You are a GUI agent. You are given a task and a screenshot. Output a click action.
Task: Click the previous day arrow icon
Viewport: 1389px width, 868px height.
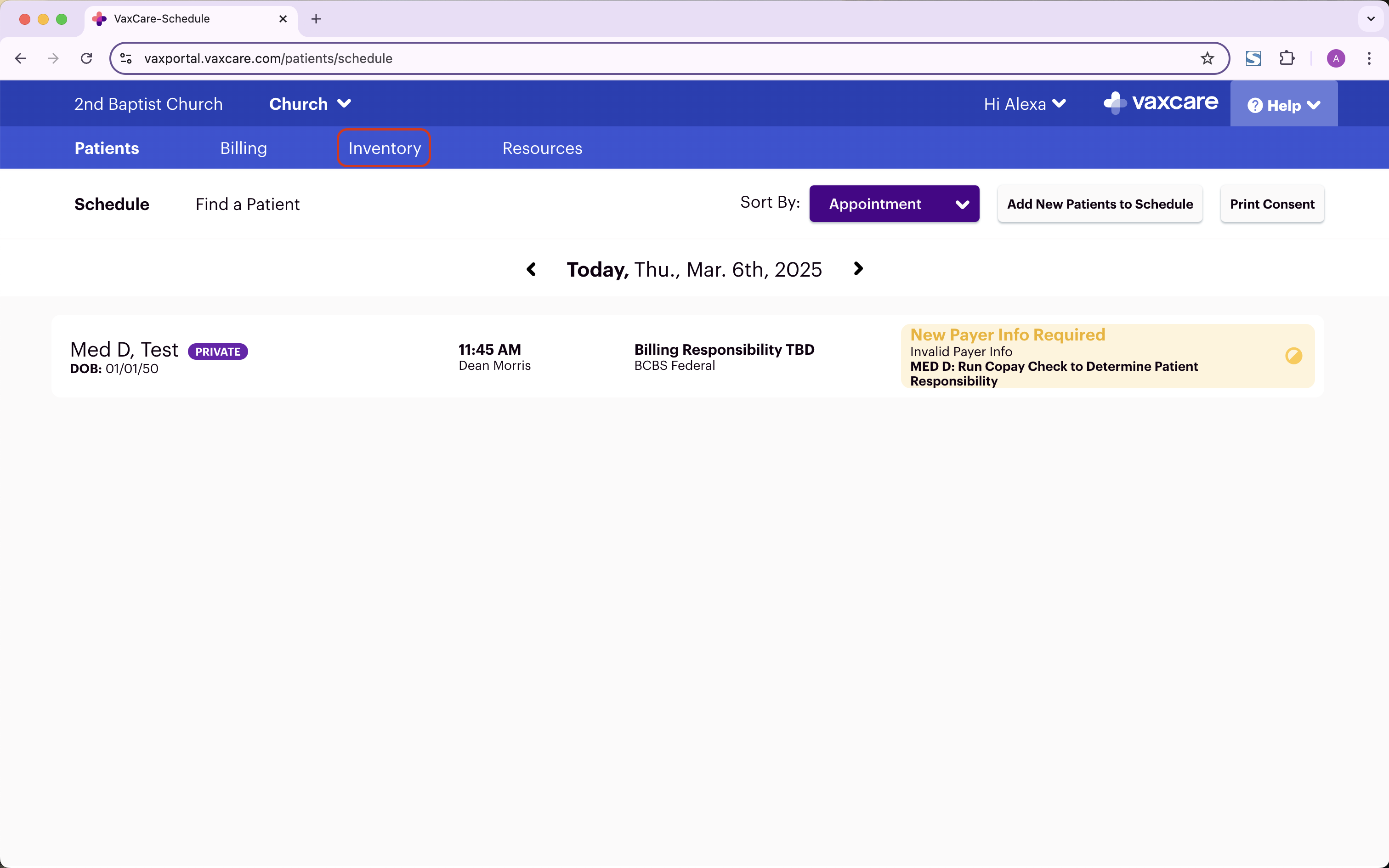tap(531, 269)
